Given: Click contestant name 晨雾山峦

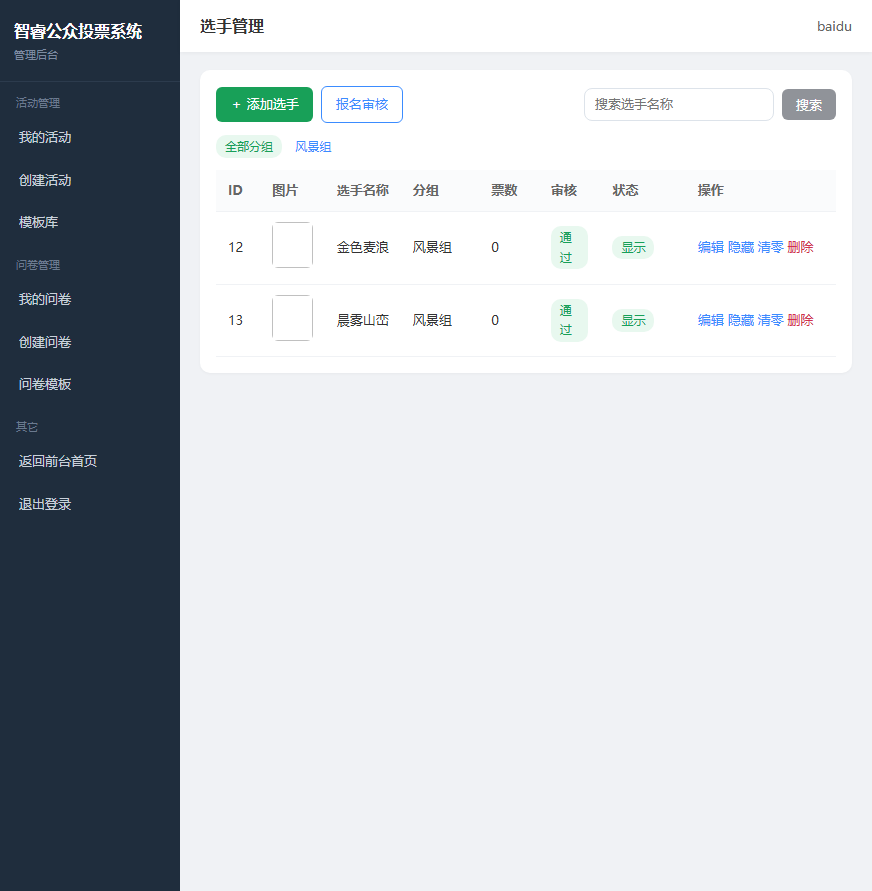Looking at the screenshot, I should pyautogui.click(x=362, y=320).
